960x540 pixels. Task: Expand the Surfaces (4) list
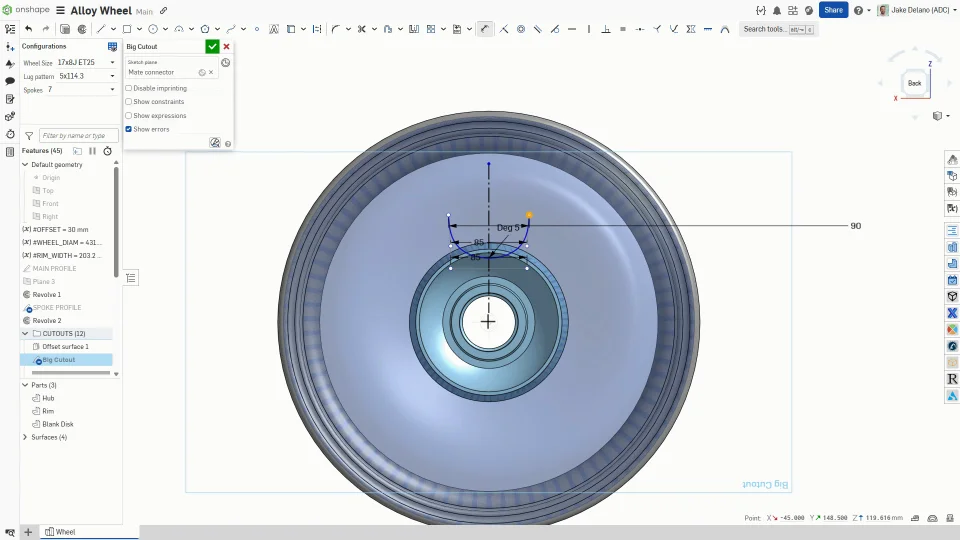pyautogui.click(x=25, y=437)
